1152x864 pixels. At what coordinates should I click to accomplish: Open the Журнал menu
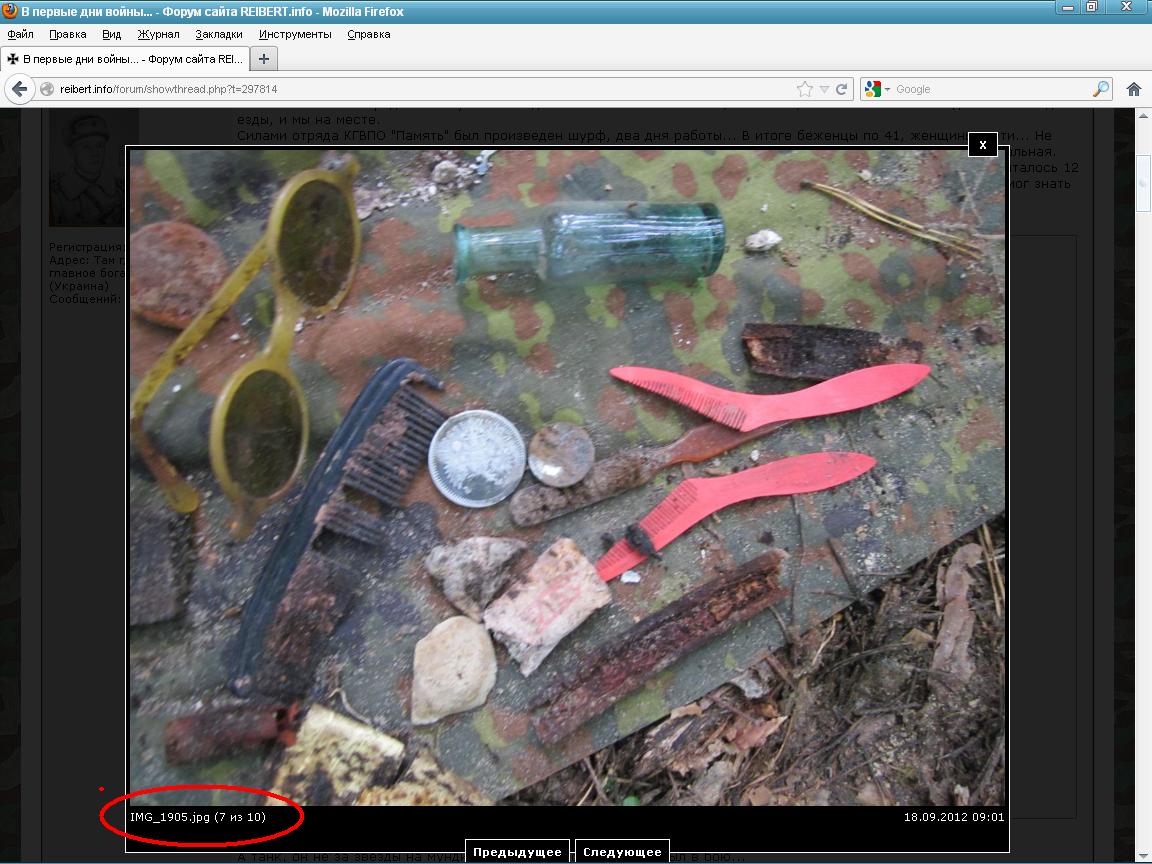point(158,34)
